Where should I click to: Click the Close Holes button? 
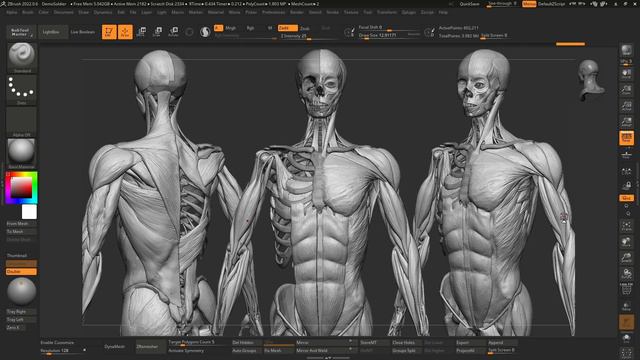tap(406, 342)
